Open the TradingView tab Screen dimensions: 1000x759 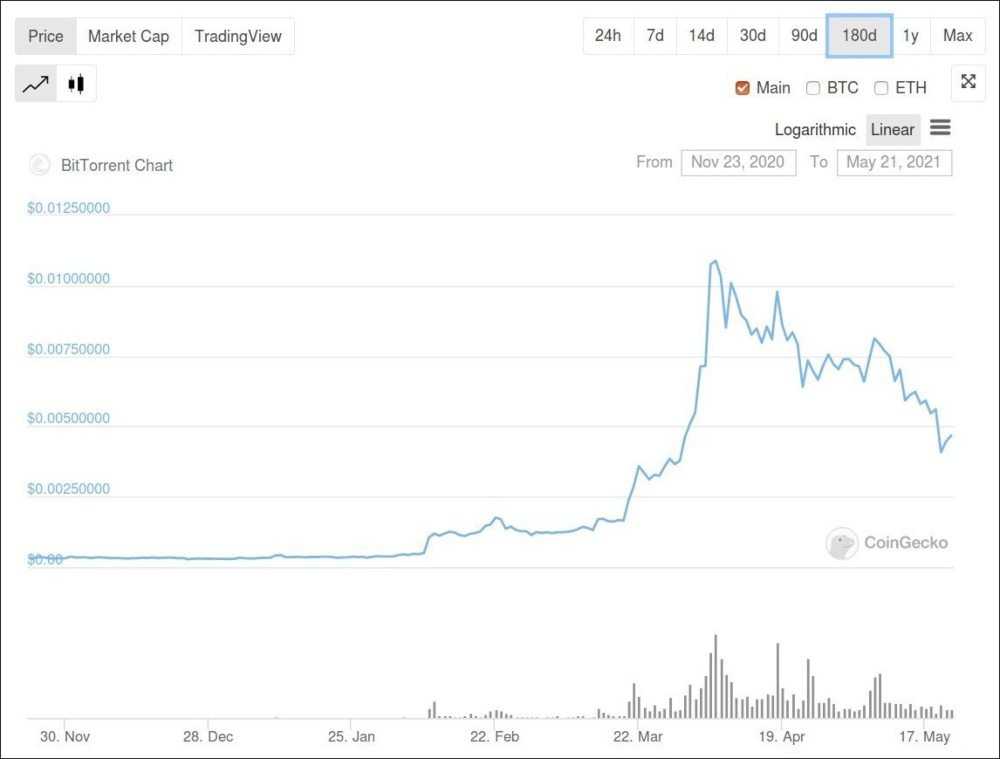pos(238,36)
